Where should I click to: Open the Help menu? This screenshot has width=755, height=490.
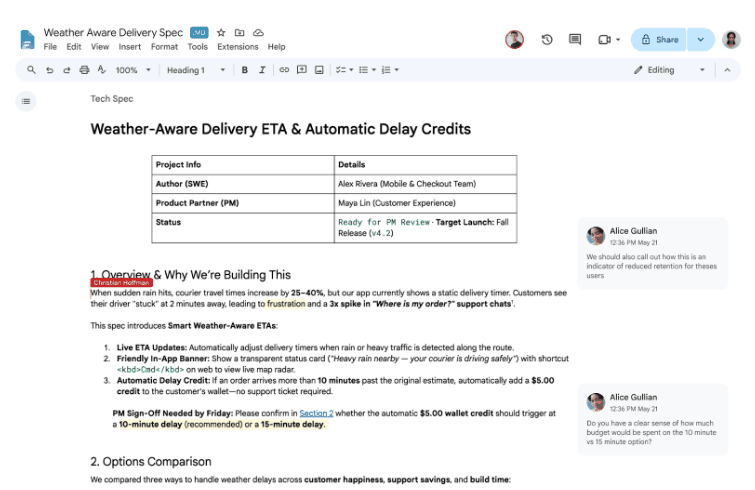tap(276, 47)
